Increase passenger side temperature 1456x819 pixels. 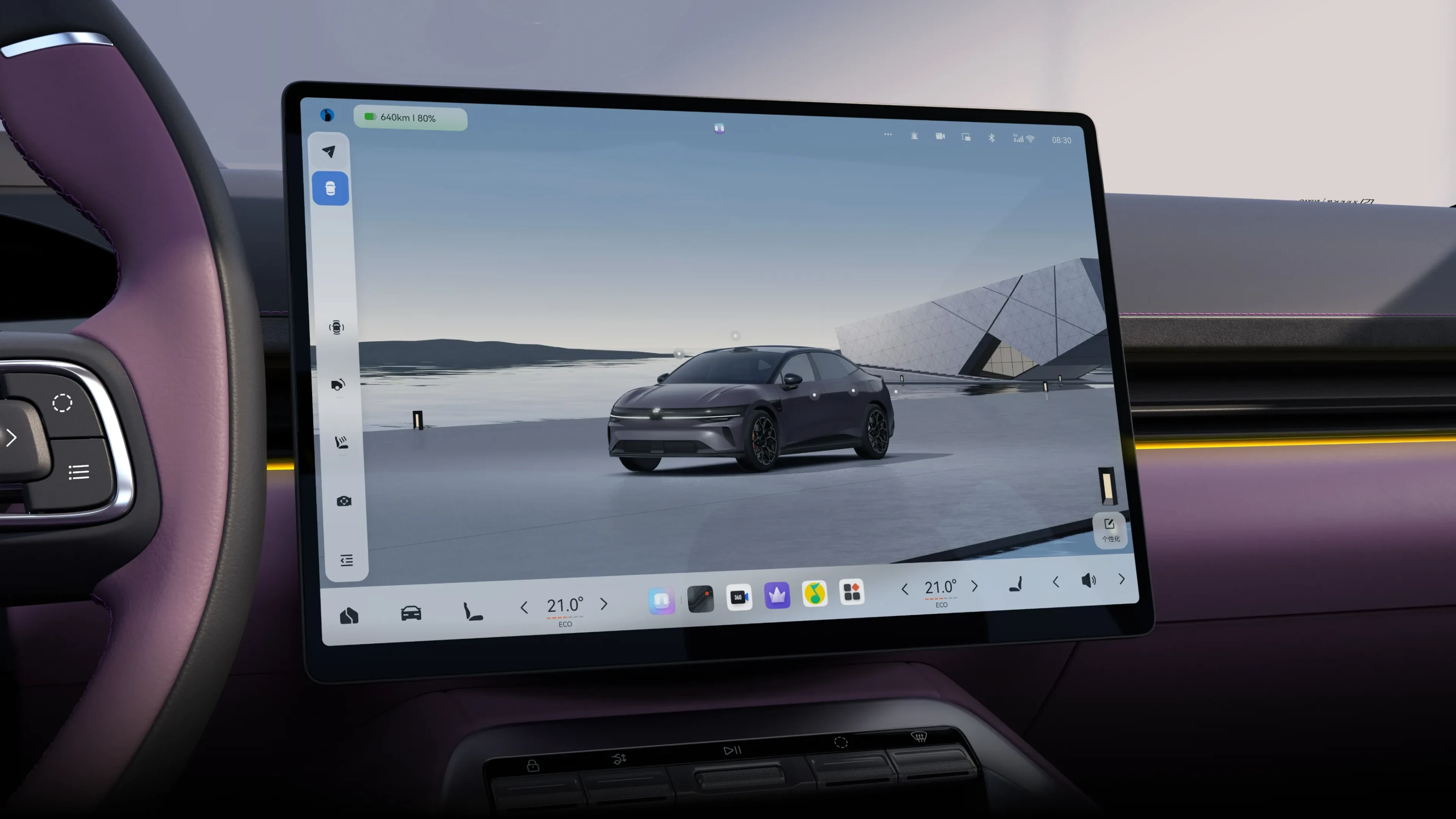tap(975, 586)
